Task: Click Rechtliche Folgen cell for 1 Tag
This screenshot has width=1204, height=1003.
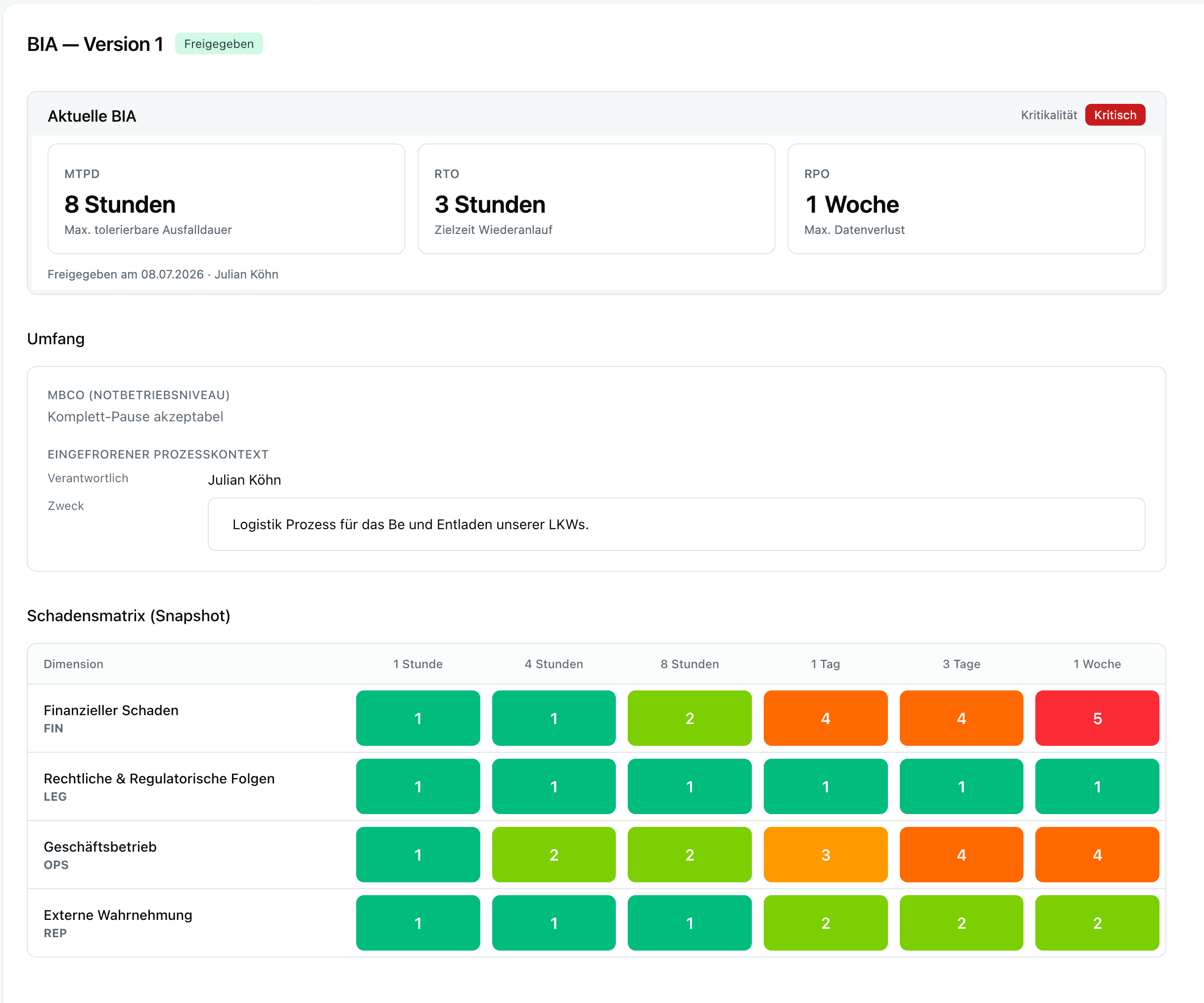Action: coord(826,786)
